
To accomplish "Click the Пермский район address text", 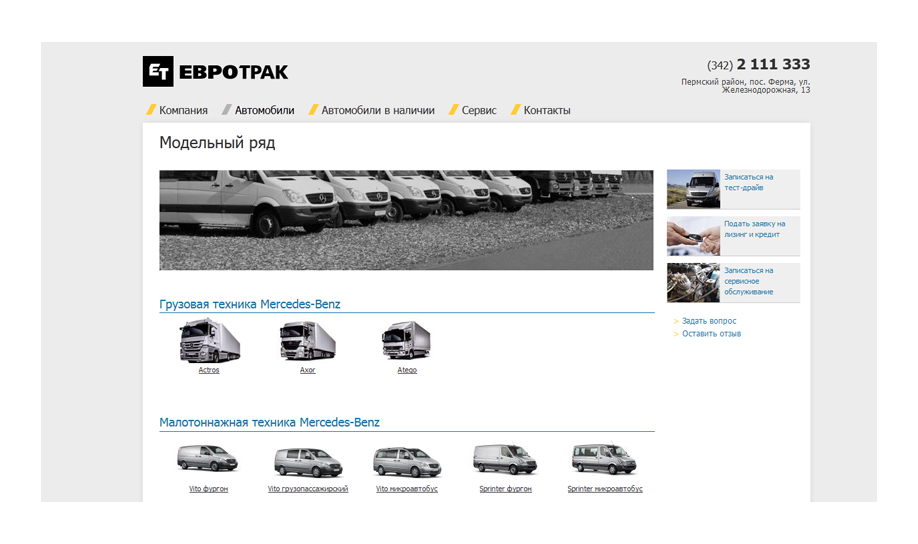I will [745, 86].
